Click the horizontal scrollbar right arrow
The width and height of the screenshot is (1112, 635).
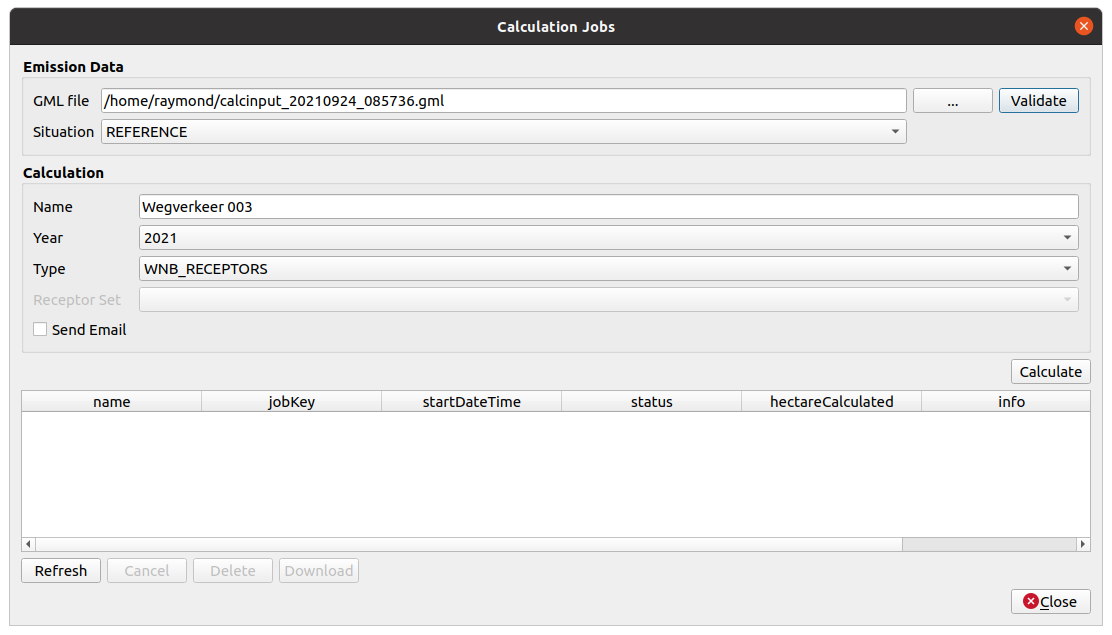[1083, 544]
